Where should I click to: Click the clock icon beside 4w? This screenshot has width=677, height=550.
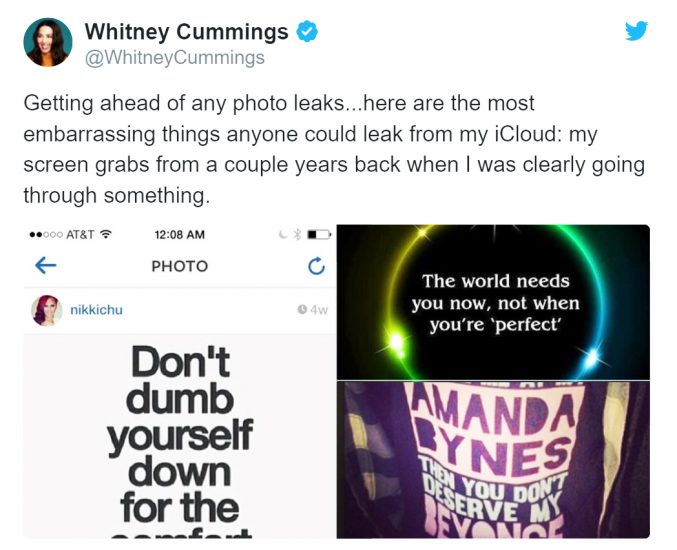pyautogui.click(x=302, y=310)
